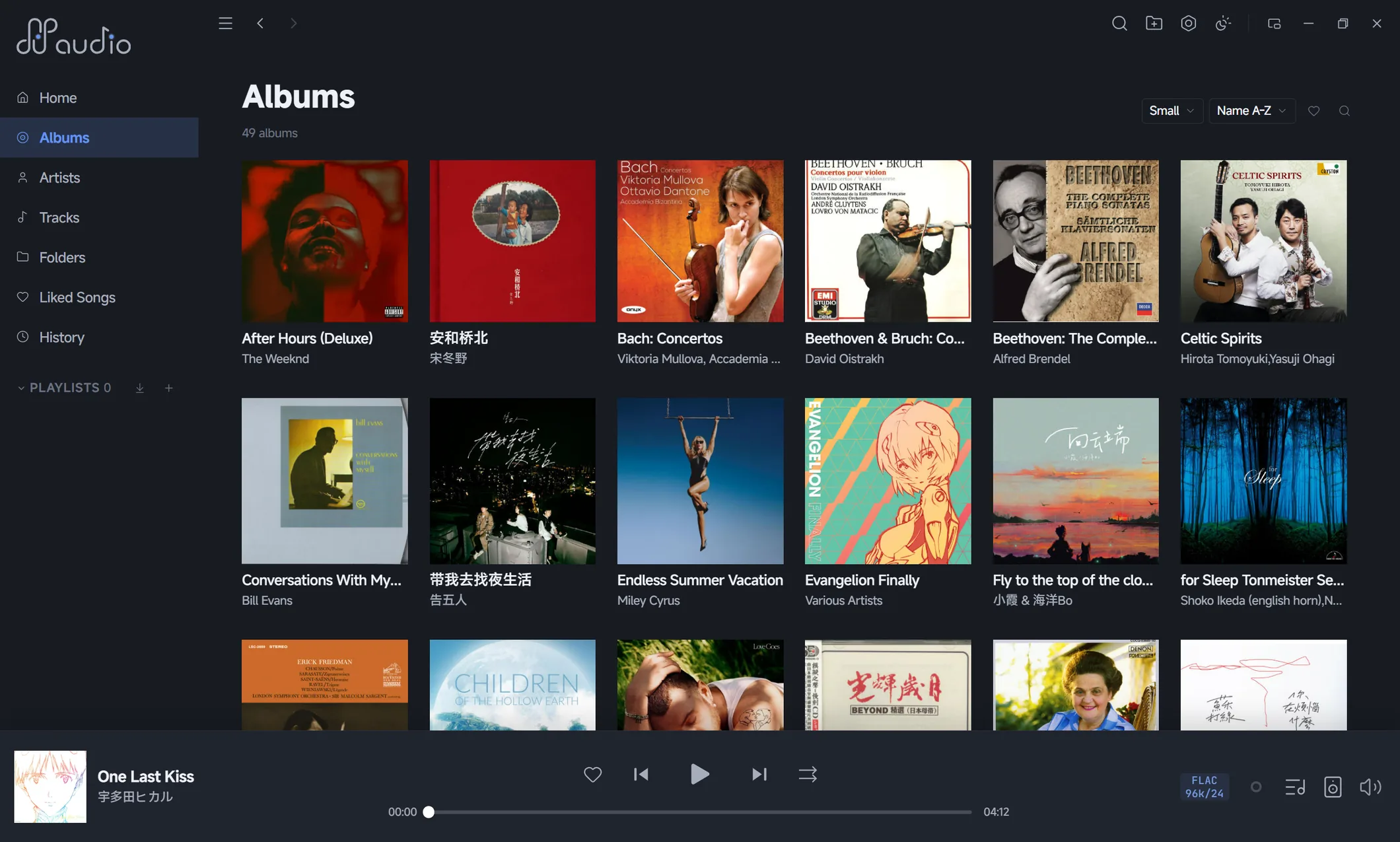Click artist link David Oistrakh
This screenshot has width=1400, height=842.
(x=844, y=359)
